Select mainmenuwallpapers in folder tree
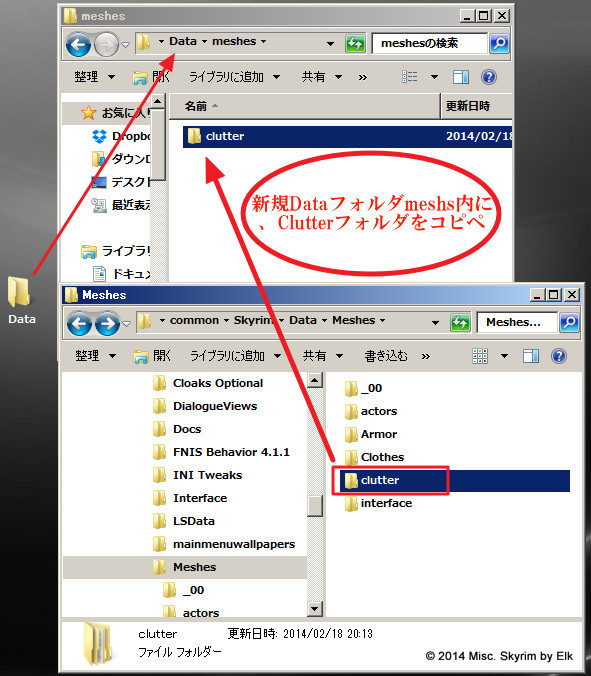The image size is (591, 676). pos(224,545)
